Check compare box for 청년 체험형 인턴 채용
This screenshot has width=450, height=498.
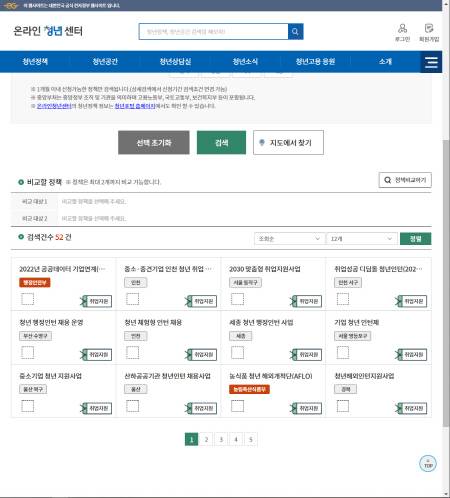[132, 352]
